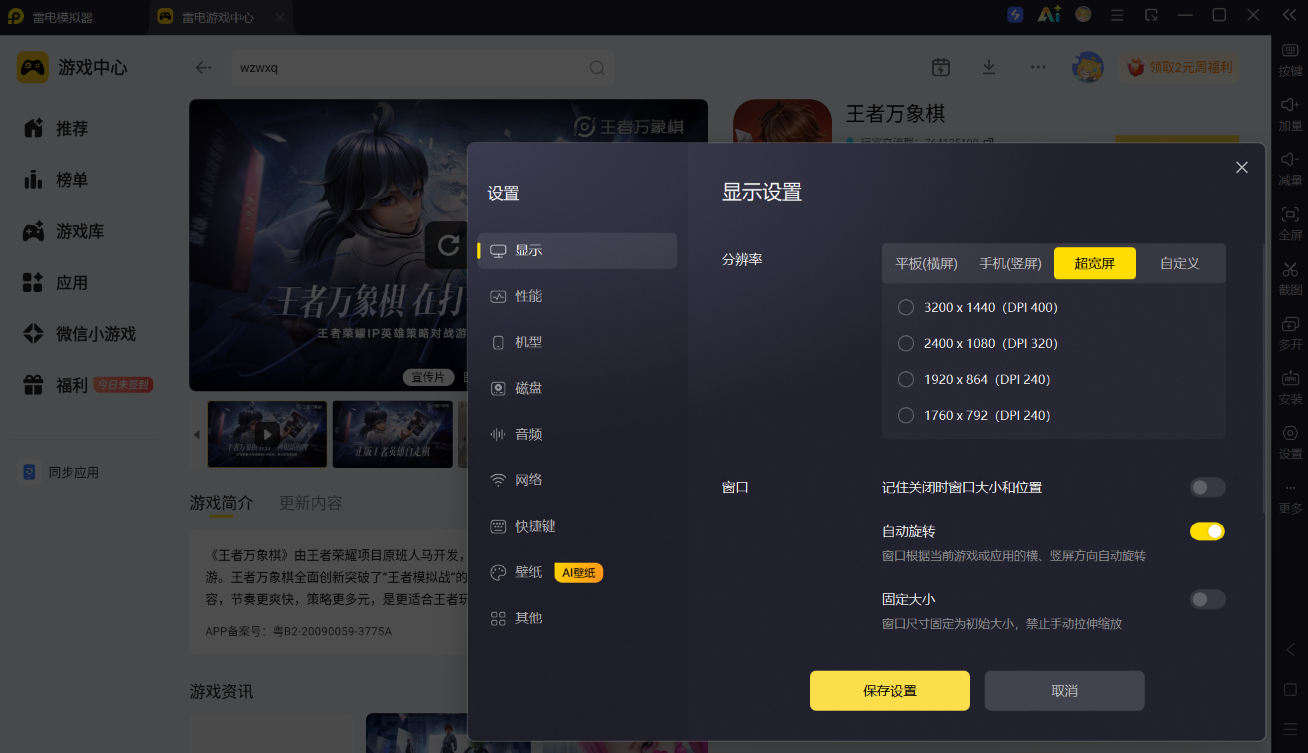Switch to 平板(横屏) resolution tab
Image resolution: width=1308 pixels, height=753 pixels.
926,263
